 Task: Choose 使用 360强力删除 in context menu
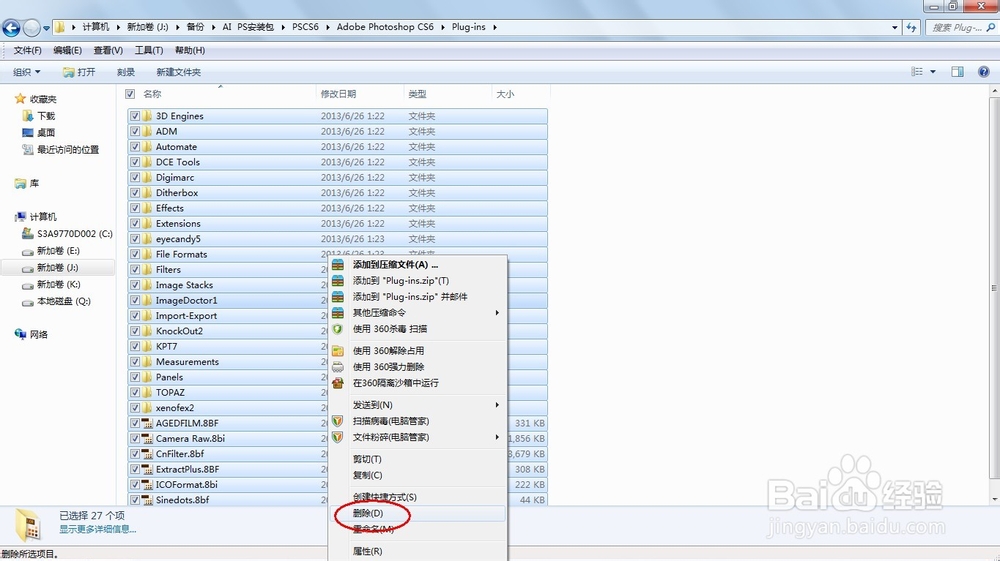click(x=388, y=367)
